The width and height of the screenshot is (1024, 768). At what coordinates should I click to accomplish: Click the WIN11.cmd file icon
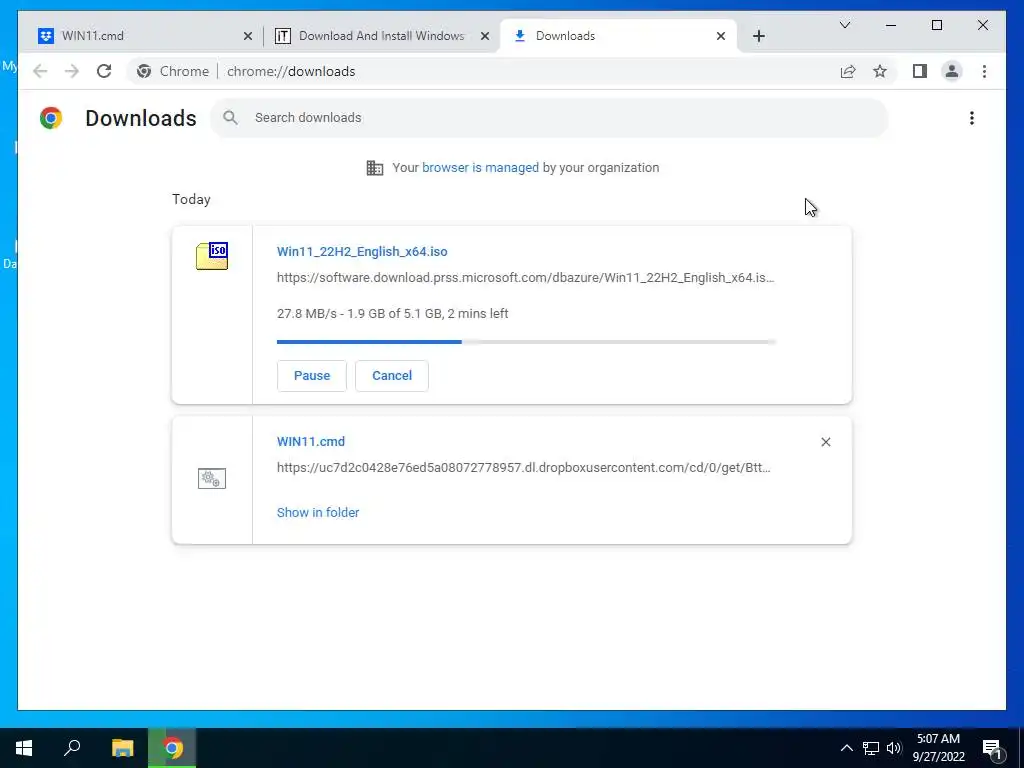click(x=212, y=479)
